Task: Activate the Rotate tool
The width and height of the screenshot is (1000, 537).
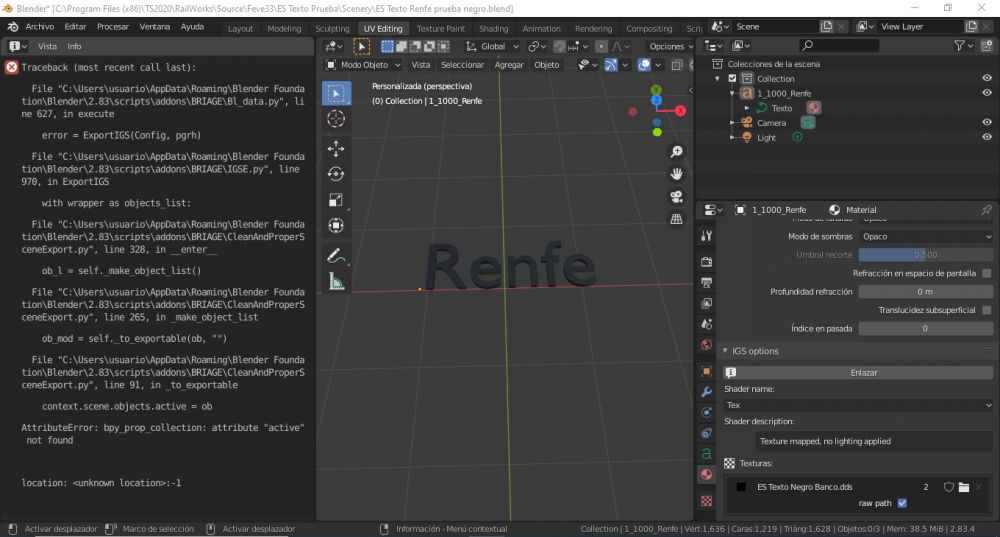Action: tap(336, 174)
